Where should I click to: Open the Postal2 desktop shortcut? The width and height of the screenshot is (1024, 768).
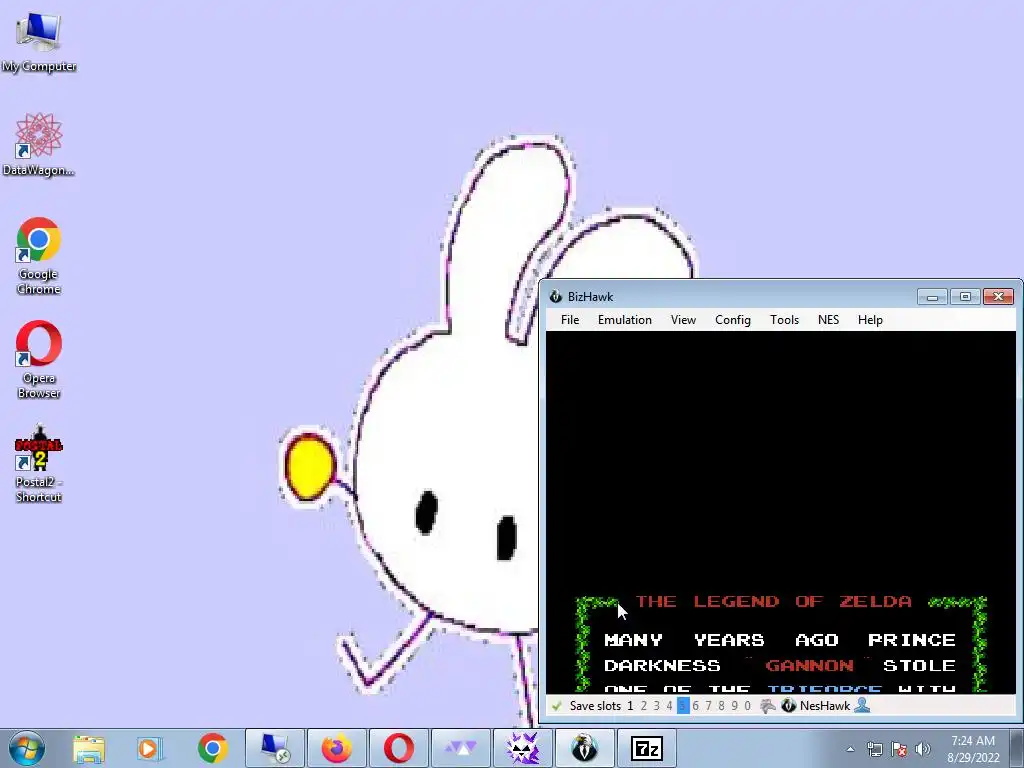(x=39, y=464)
